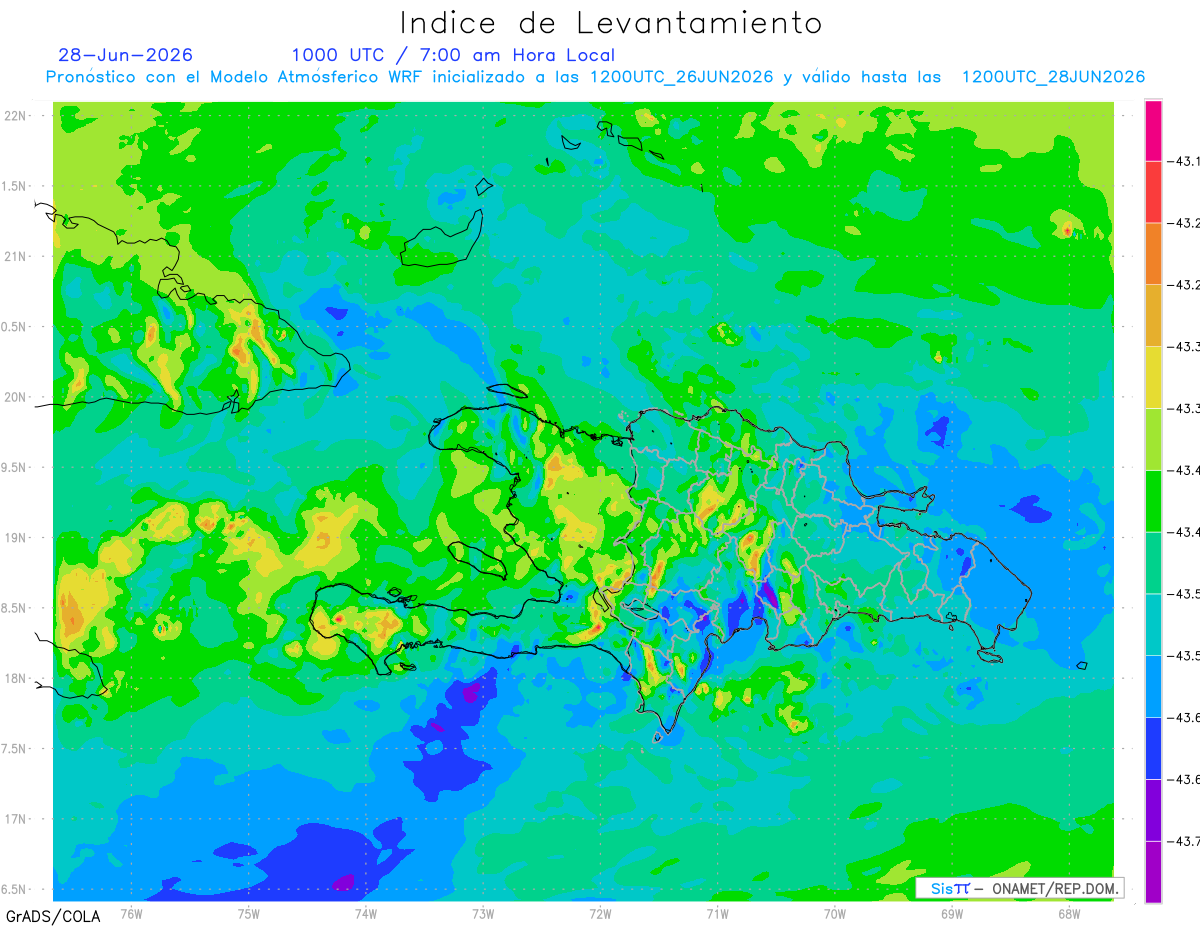Click the '-43.1' color bar value
1200x927 pixels.
pyautogui.click(x=1184, y=161)
